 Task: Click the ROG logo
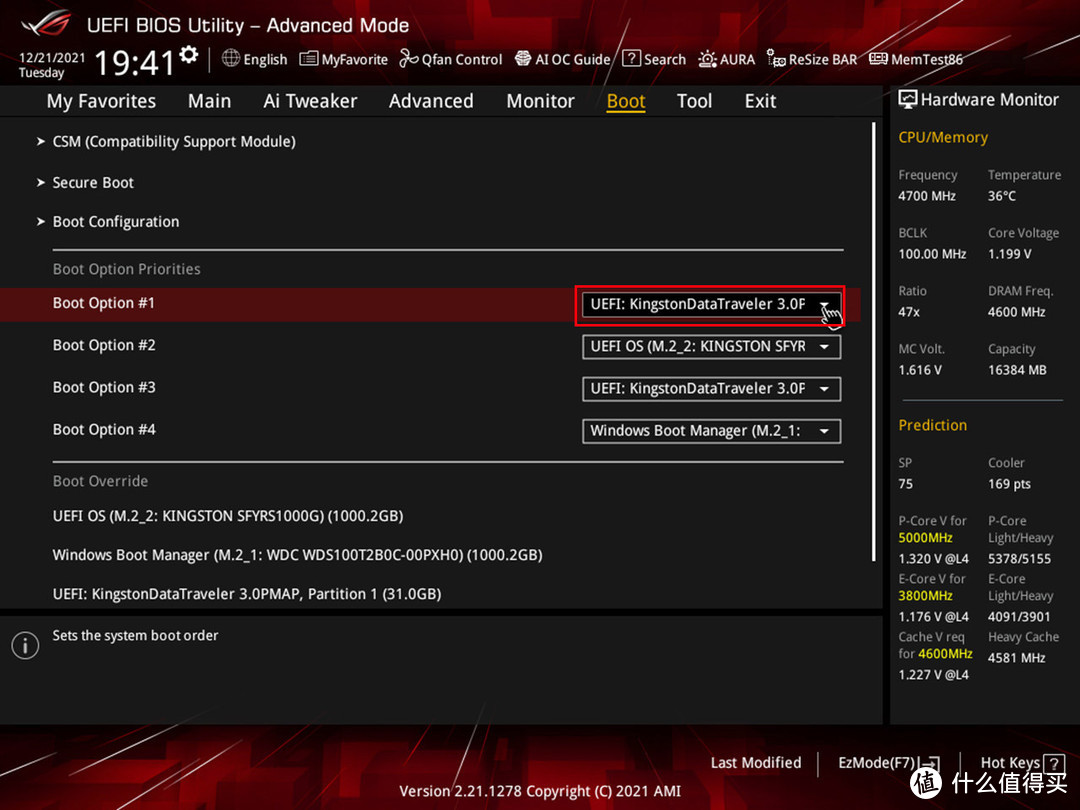tap(46, 24)
